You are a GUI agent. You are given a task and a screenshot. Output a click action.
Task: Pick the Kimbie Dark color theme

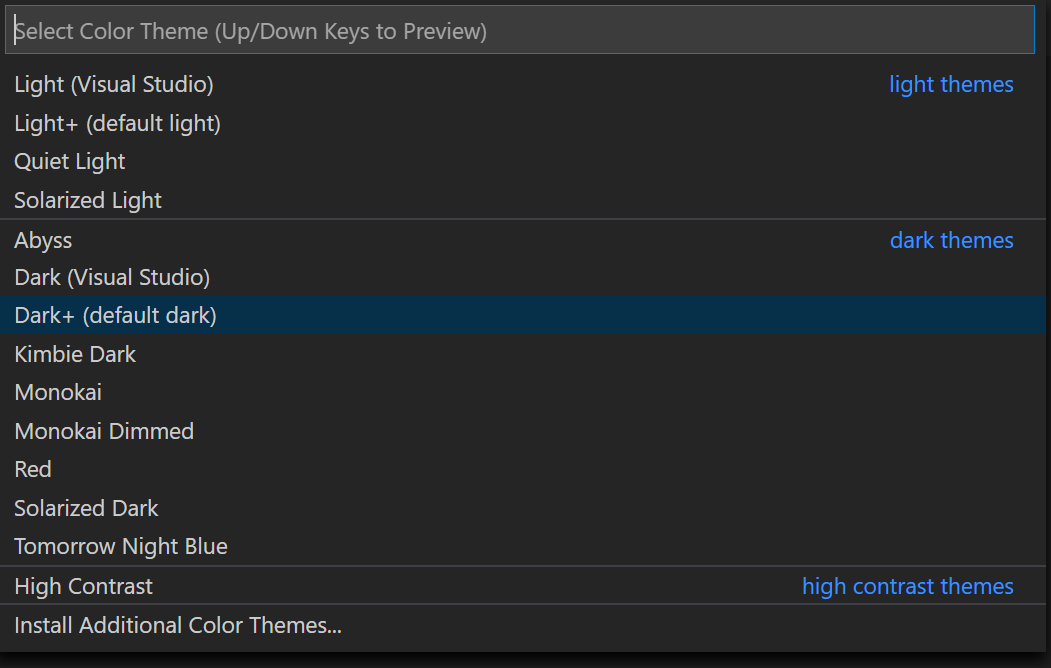click(x=74, y=354)
